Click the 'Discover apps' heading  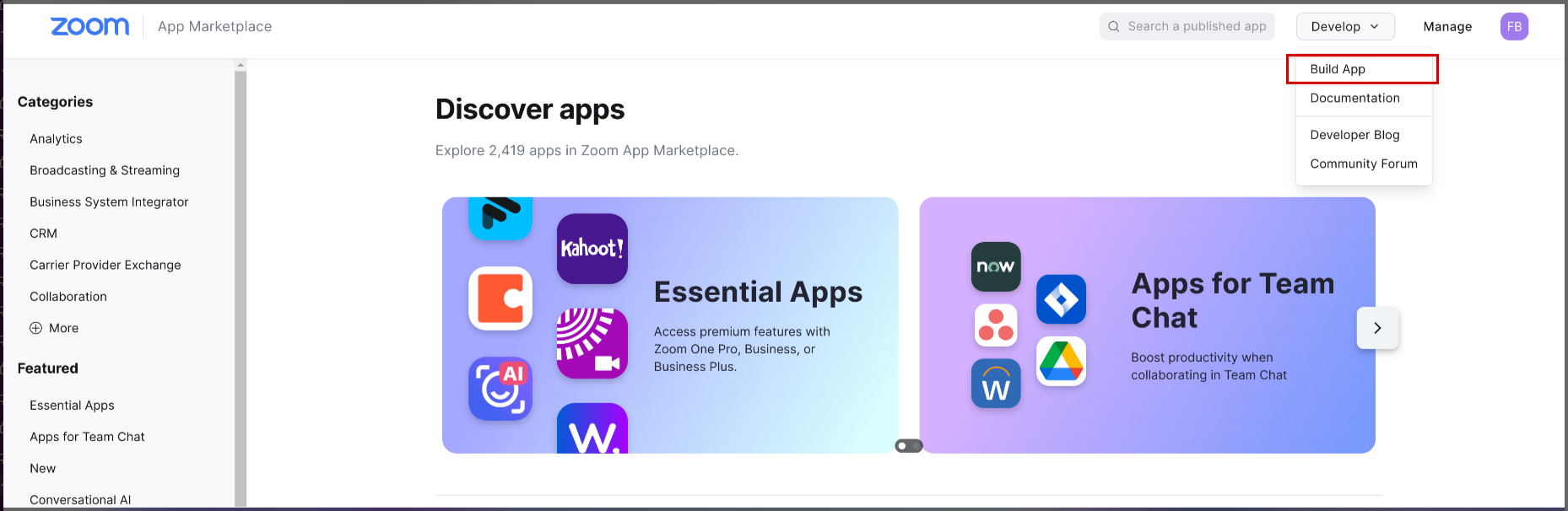(530, 110)
